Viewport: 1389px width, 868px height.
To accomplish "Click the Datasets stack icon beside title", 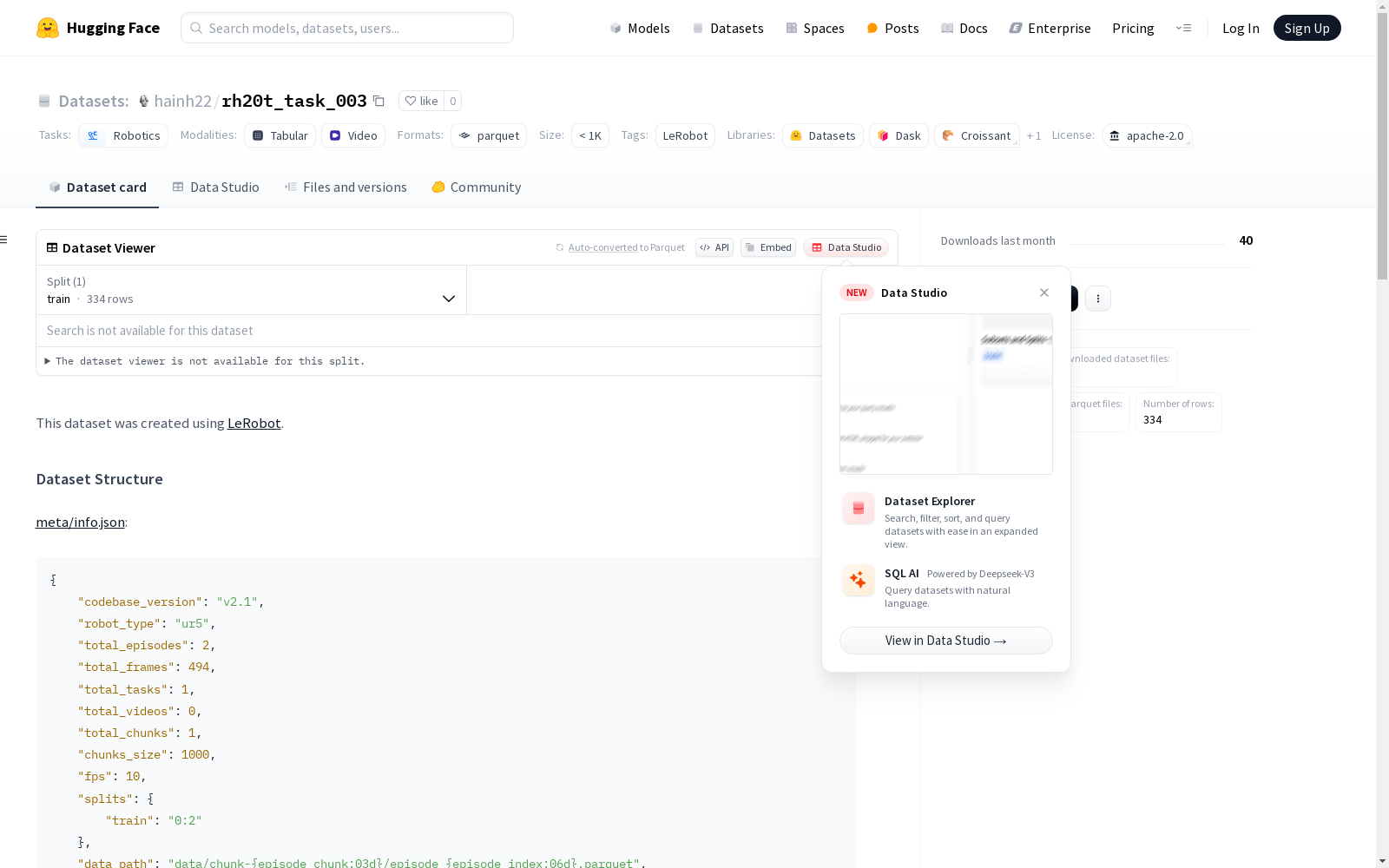I will [x=44, y=101].
